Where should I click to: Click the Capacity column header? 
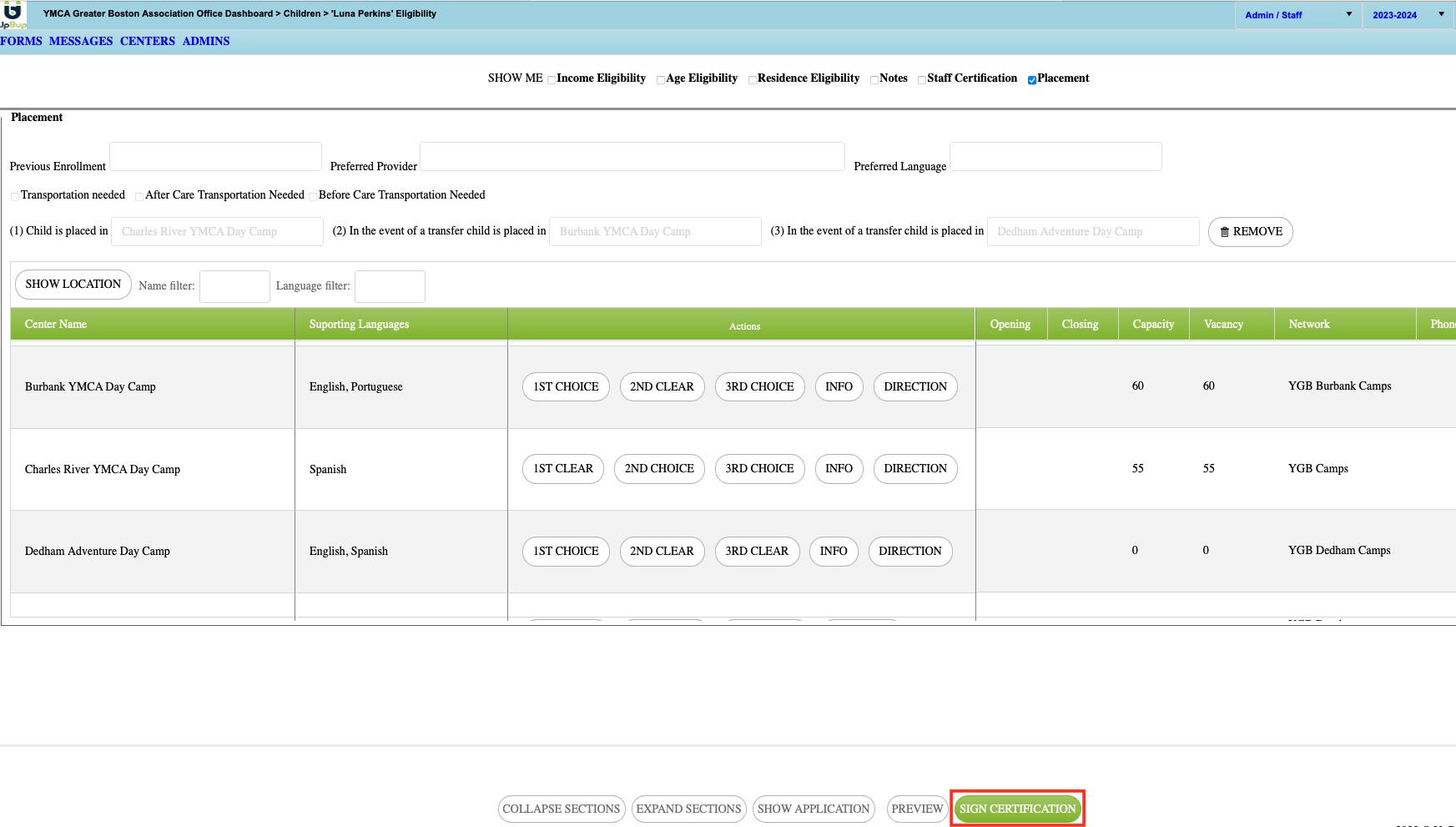pos(1153,324)
